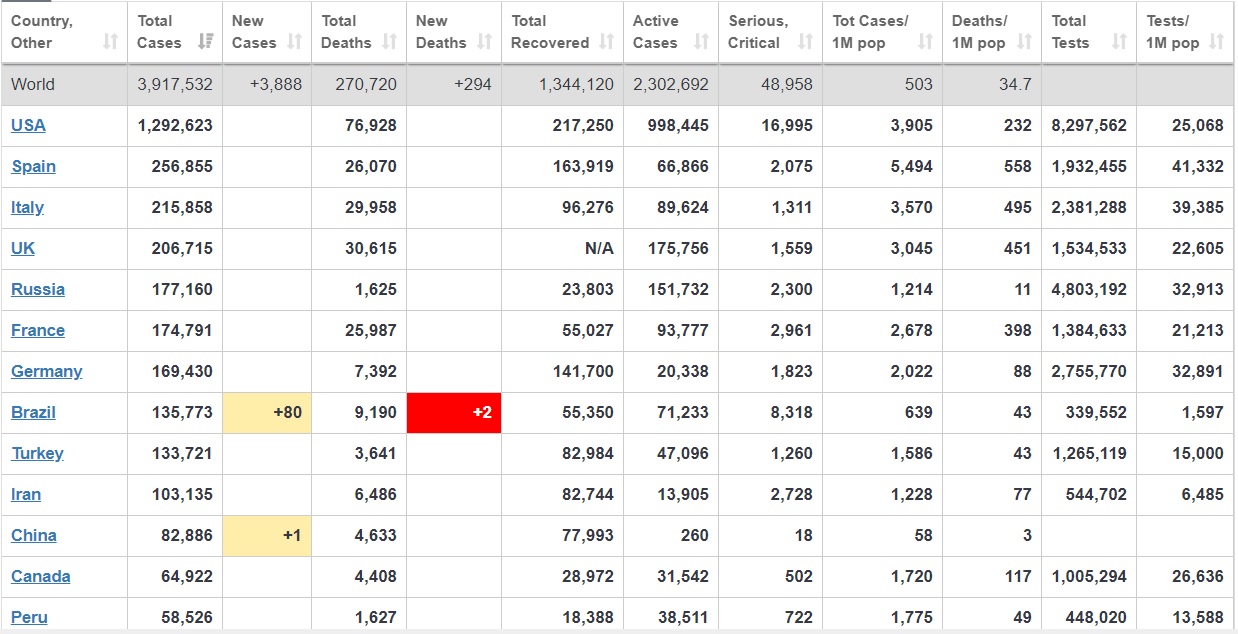Select China's yellow +1 new cases cell
The height and width of the screenshot is (634, 1238).
[x=267, y=535]
